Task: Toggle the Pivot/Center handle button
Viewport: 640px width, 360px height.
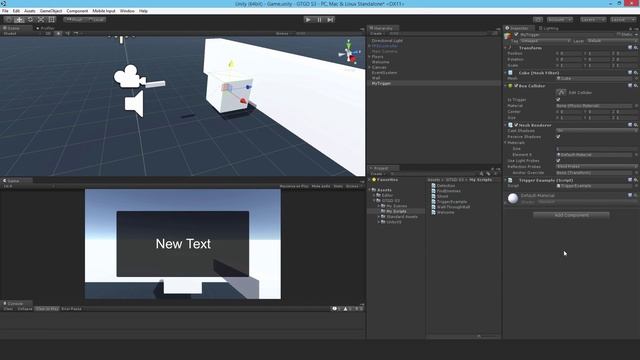Action: point(74,20)
